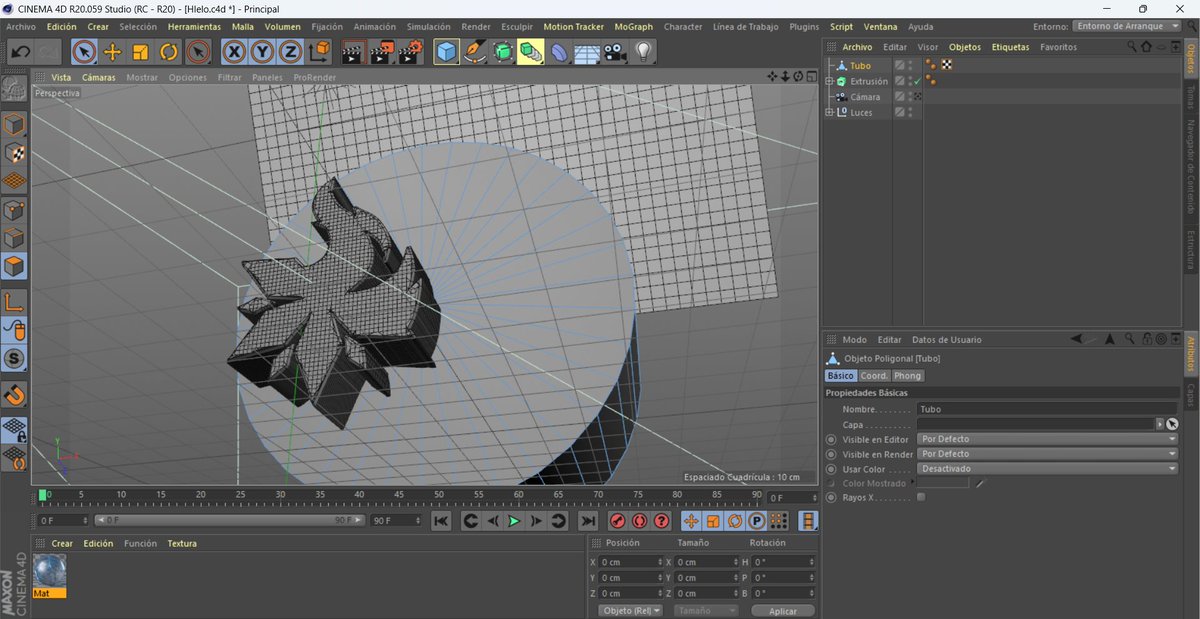Open the spline Pen tool
This screenshot has height=619, width=1200.
[x=475, y=51]
